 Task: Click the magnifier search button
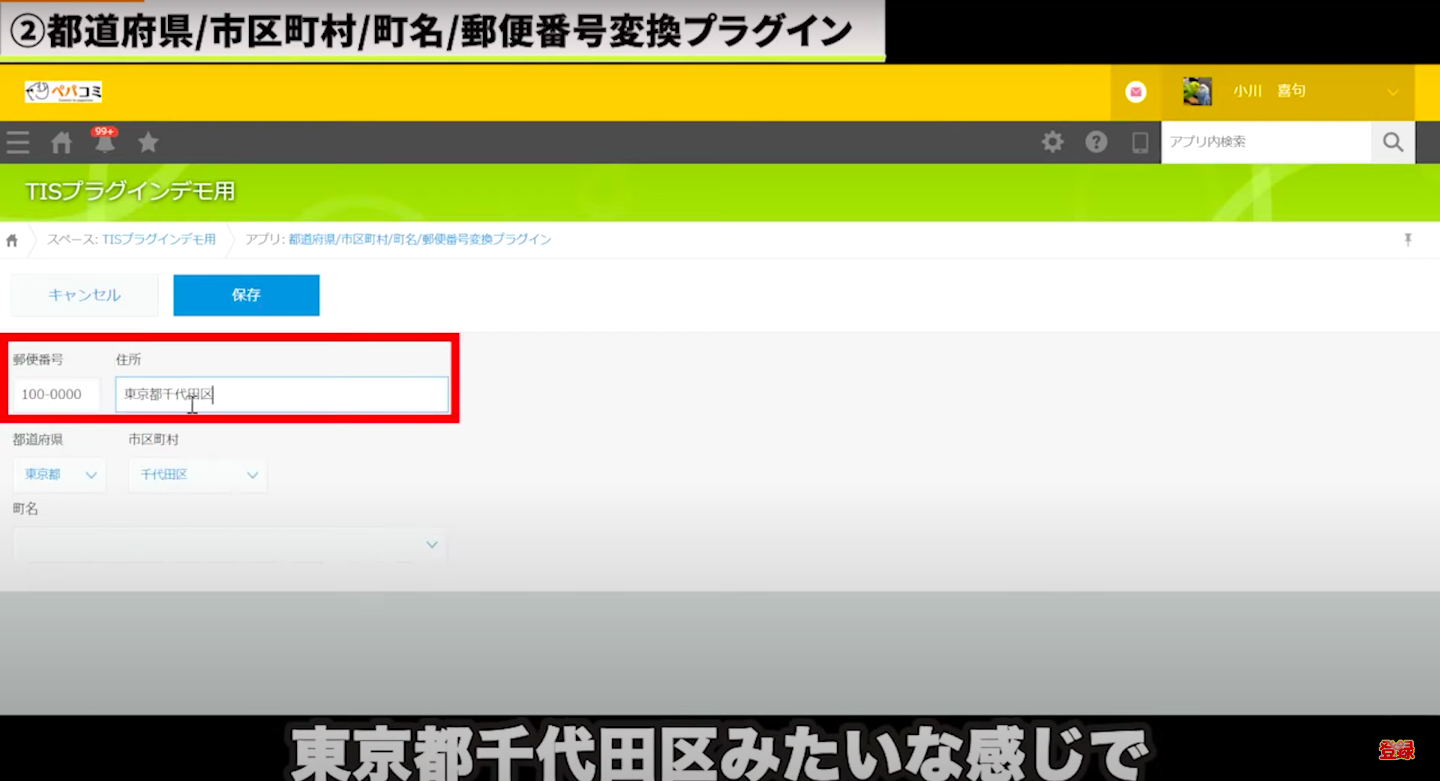coord(1393,143)
